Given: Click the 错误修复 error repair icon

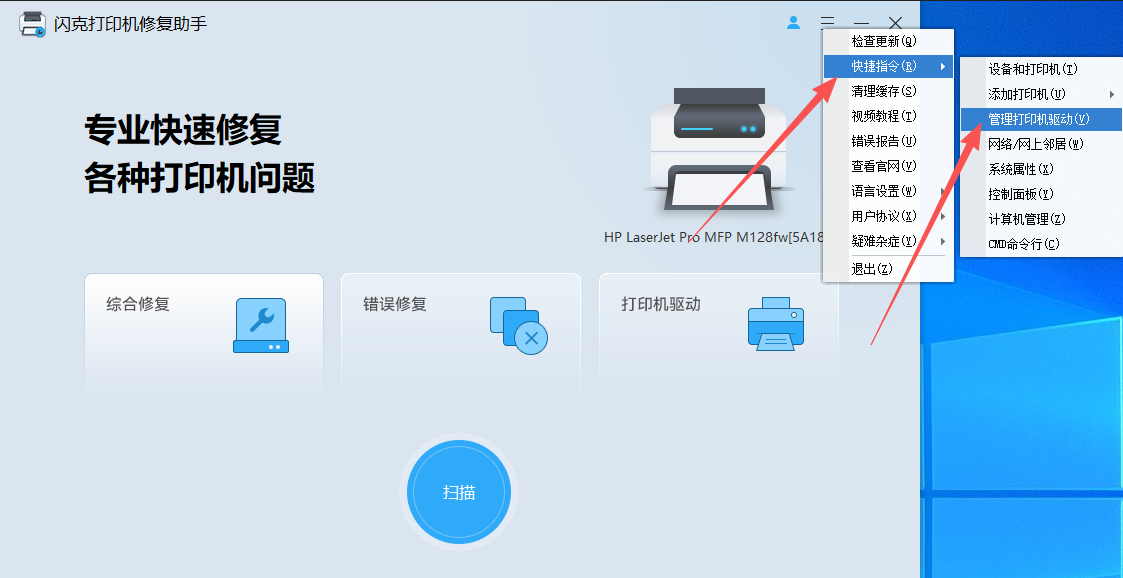Looking at the screenshot, I should click(x=520, y=323).
